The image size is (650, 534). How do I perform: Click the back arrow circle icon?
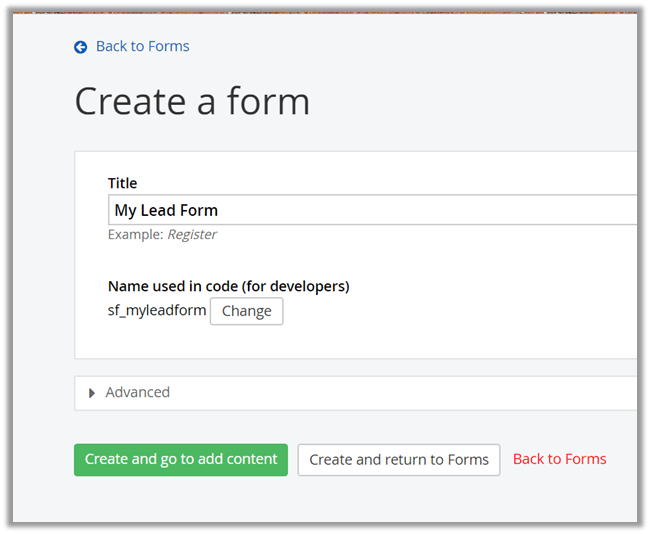click(x=81, y=47)
